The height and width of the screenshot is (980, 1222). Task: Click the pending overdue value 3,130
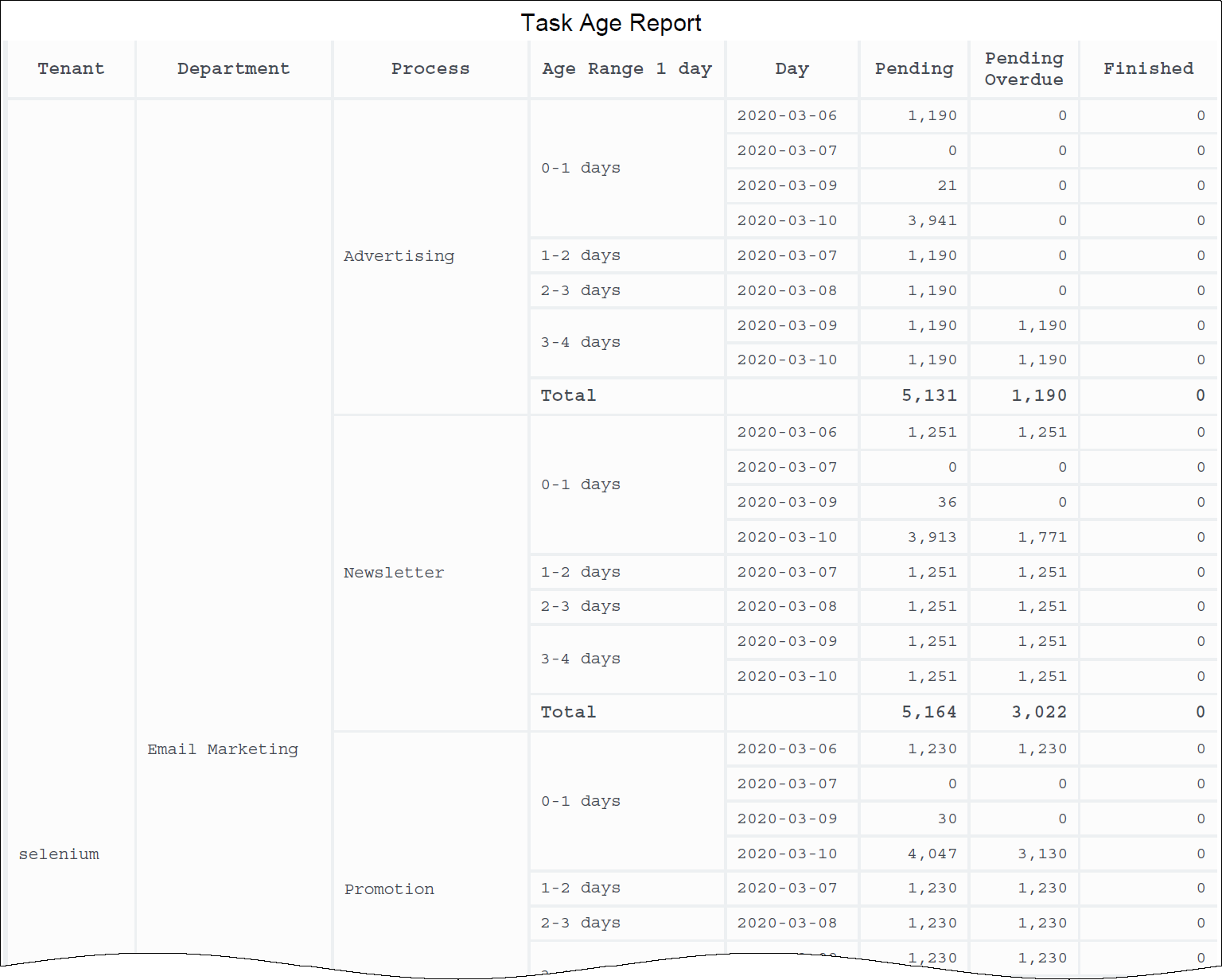[x=1041, y=854]
